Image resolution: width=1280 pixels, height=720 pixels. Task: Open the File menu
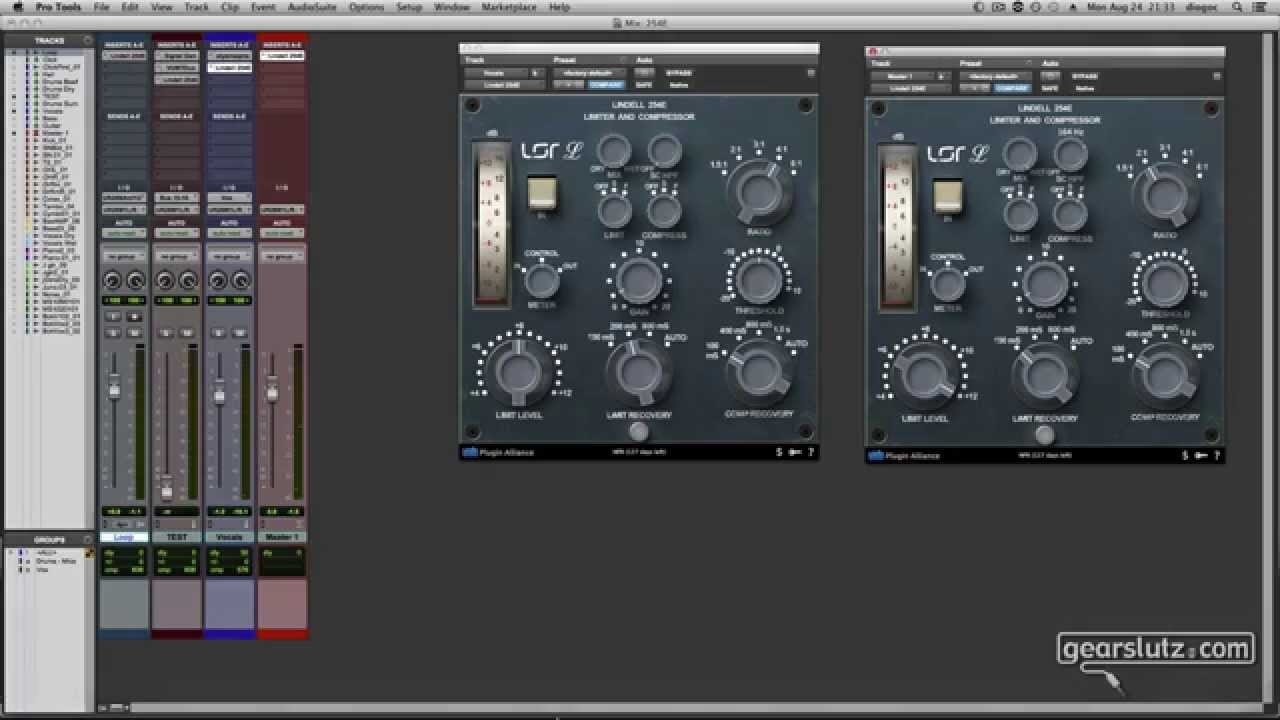[101, 7]
